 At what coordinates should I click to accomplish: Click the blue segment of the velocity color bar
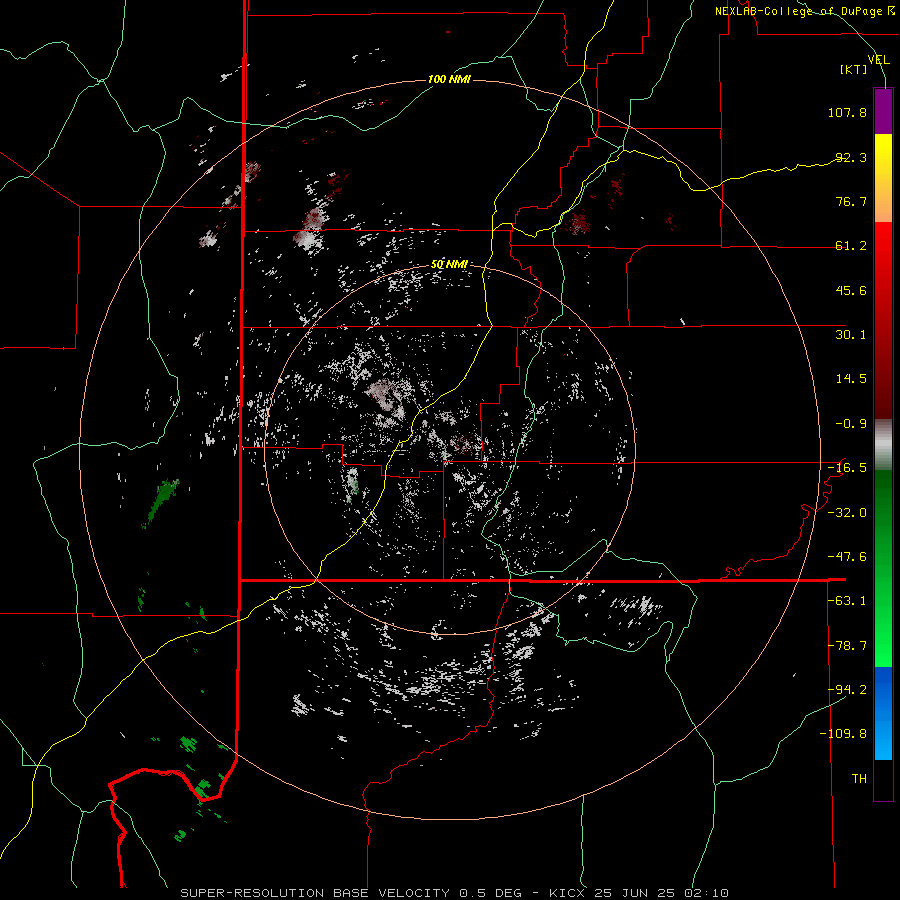(883, 713)
